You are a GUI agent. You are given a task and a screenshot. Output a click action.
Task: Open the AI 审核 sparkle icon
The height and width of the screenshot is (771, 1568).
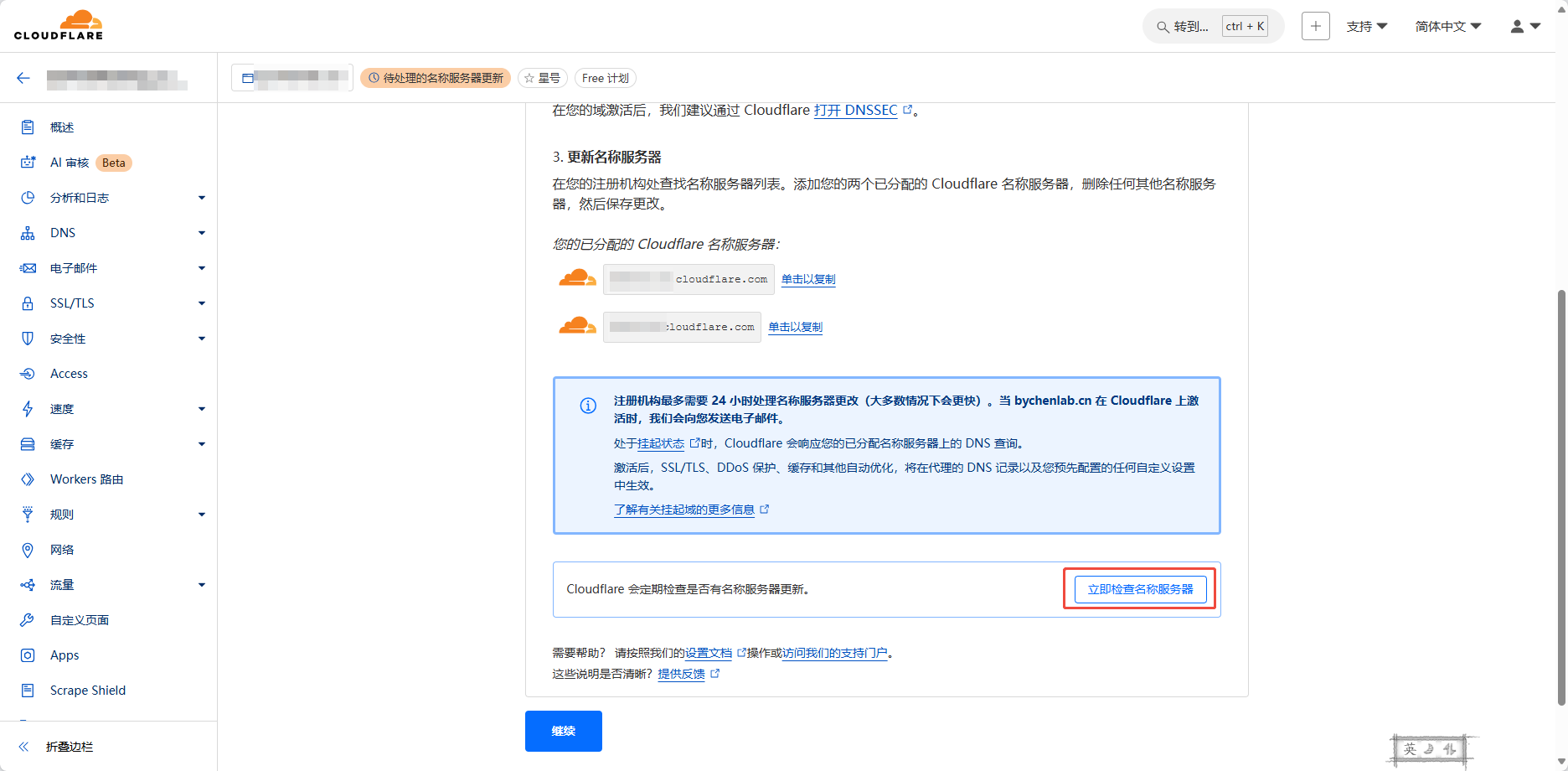click(x=28, y=163)
